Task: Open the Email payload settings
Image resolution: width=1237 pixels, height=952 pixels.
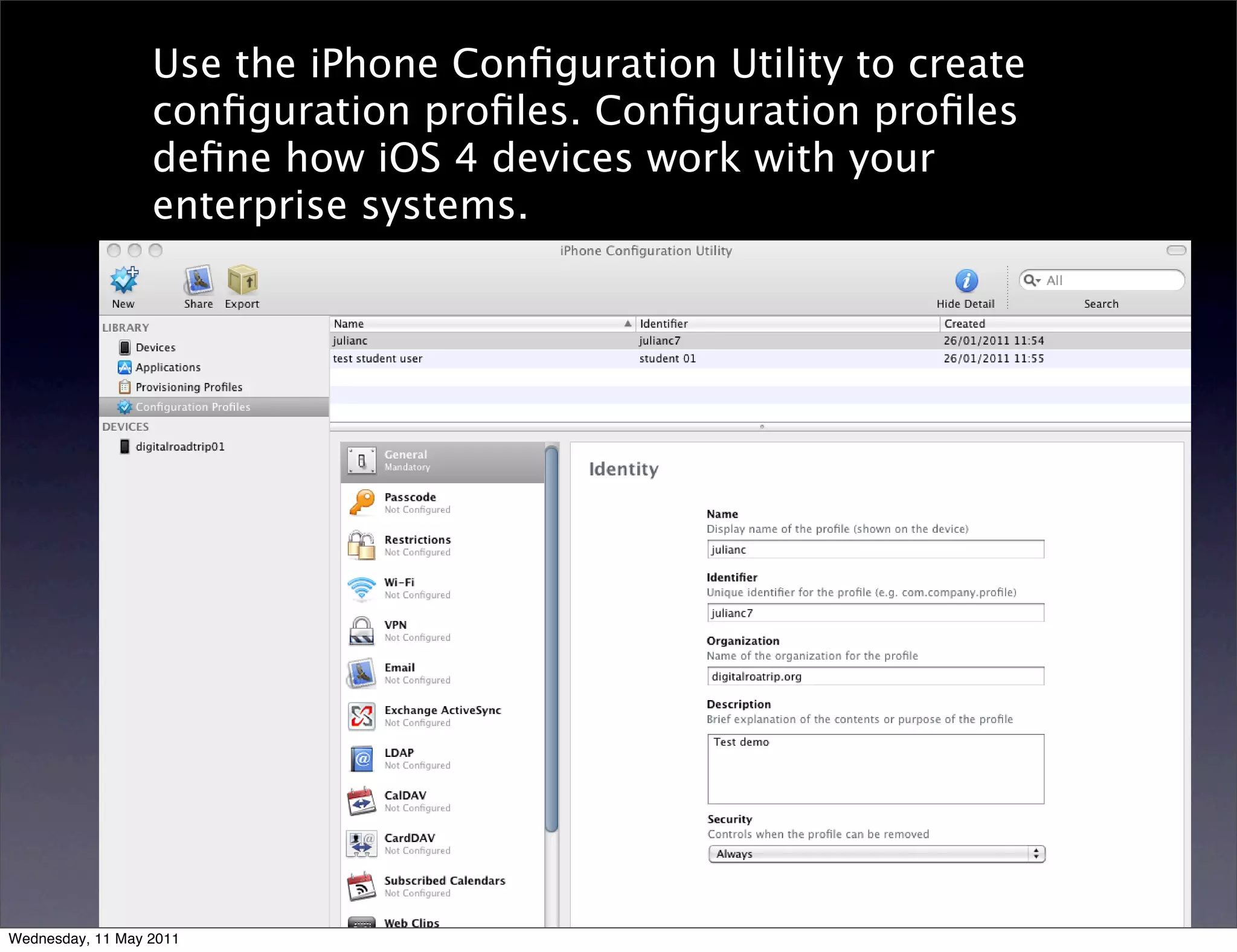Action: pyautogui.click(x=442, y=674)
